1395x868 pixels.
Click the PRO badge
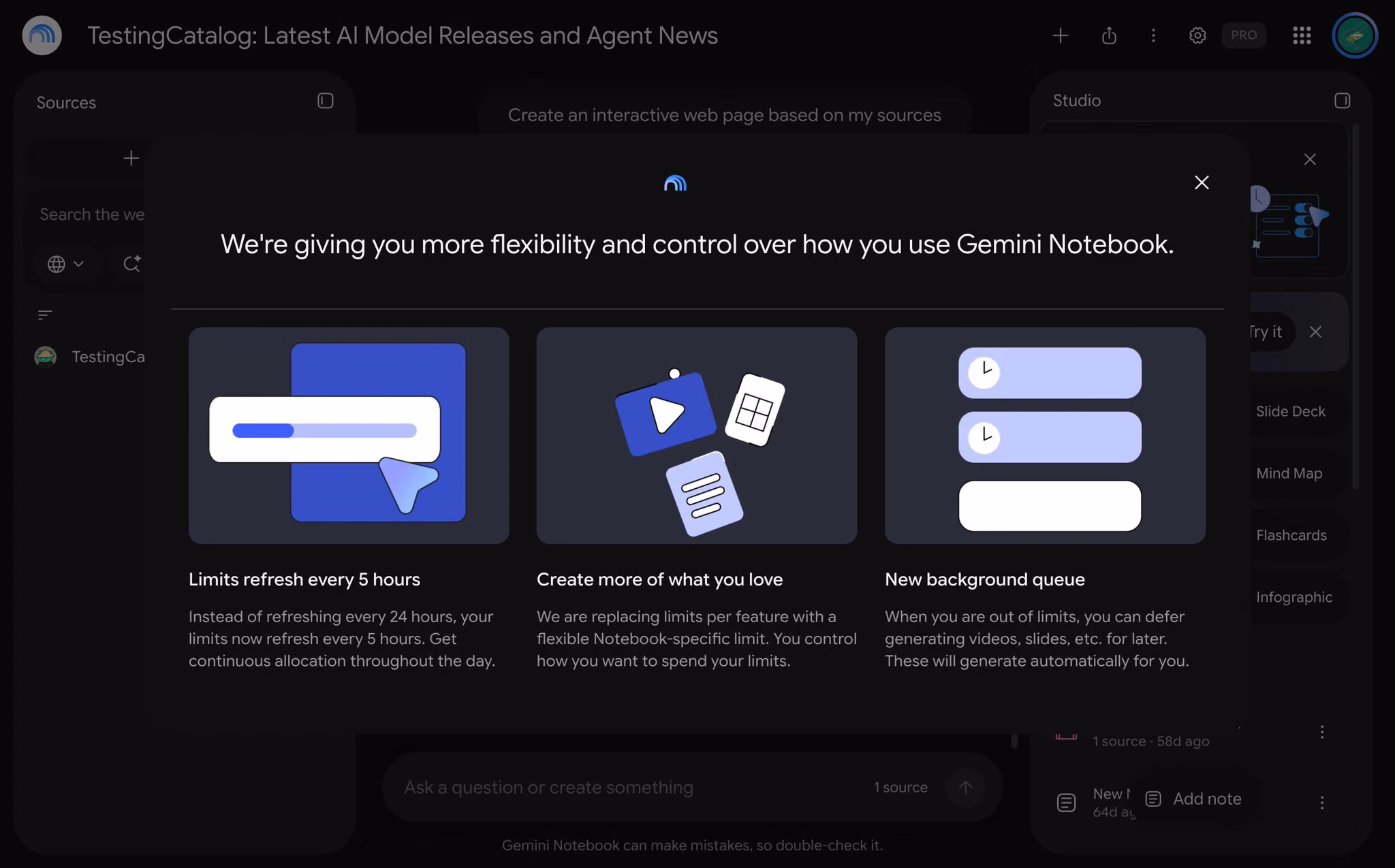(x=1244, y=35)
